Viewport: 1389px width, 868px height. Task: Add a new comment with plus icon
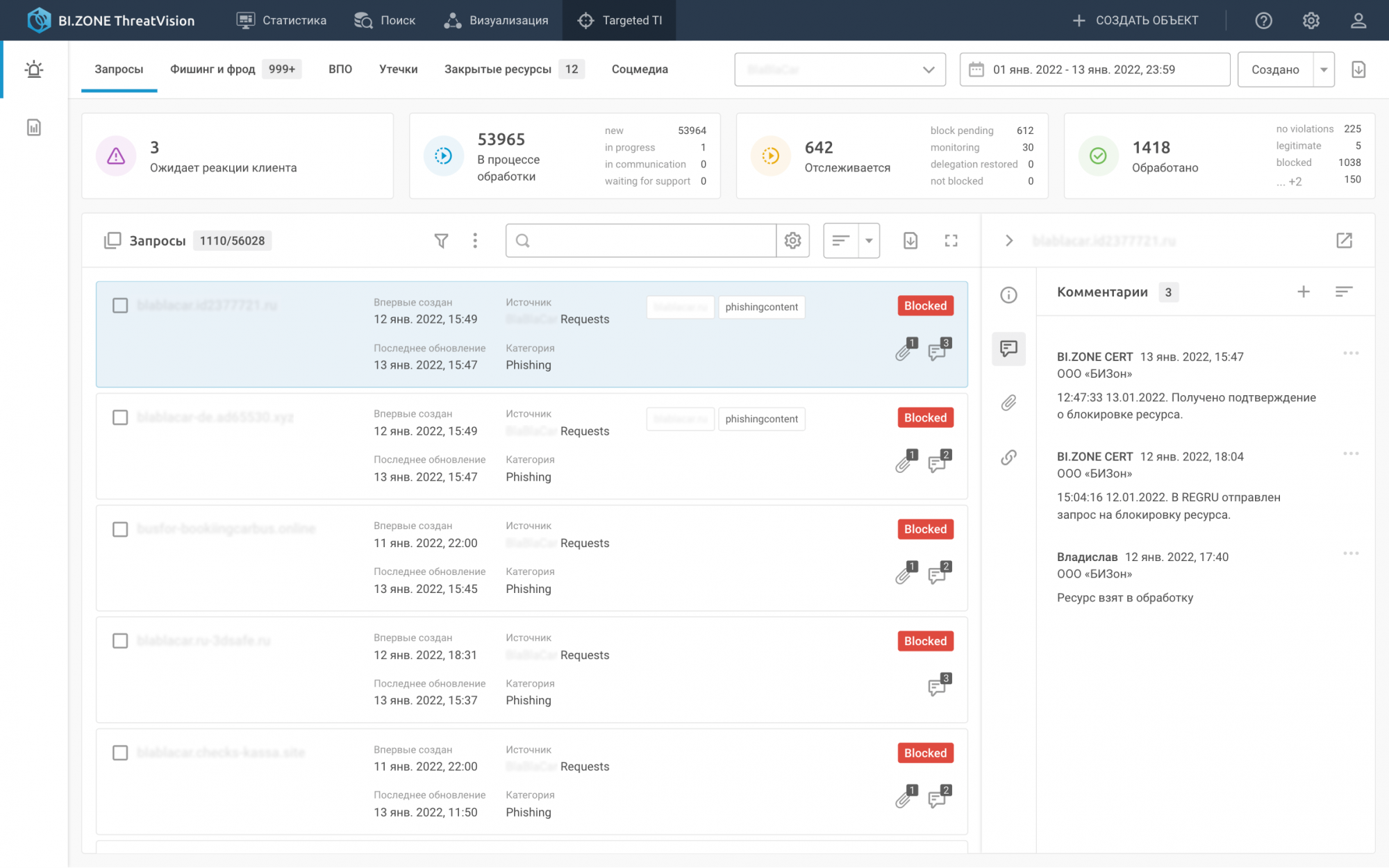pos(1303,292)
